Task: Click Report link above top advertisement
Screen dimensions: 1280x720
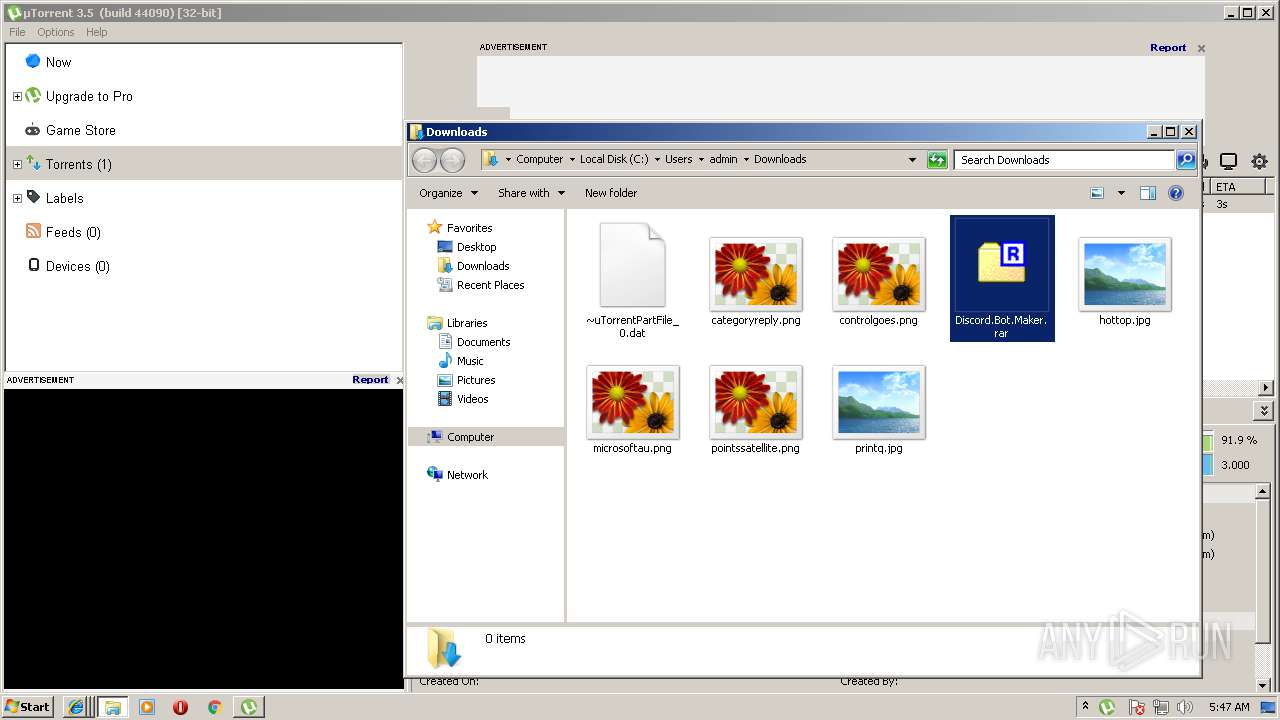Action: (x=1168, y=47)
